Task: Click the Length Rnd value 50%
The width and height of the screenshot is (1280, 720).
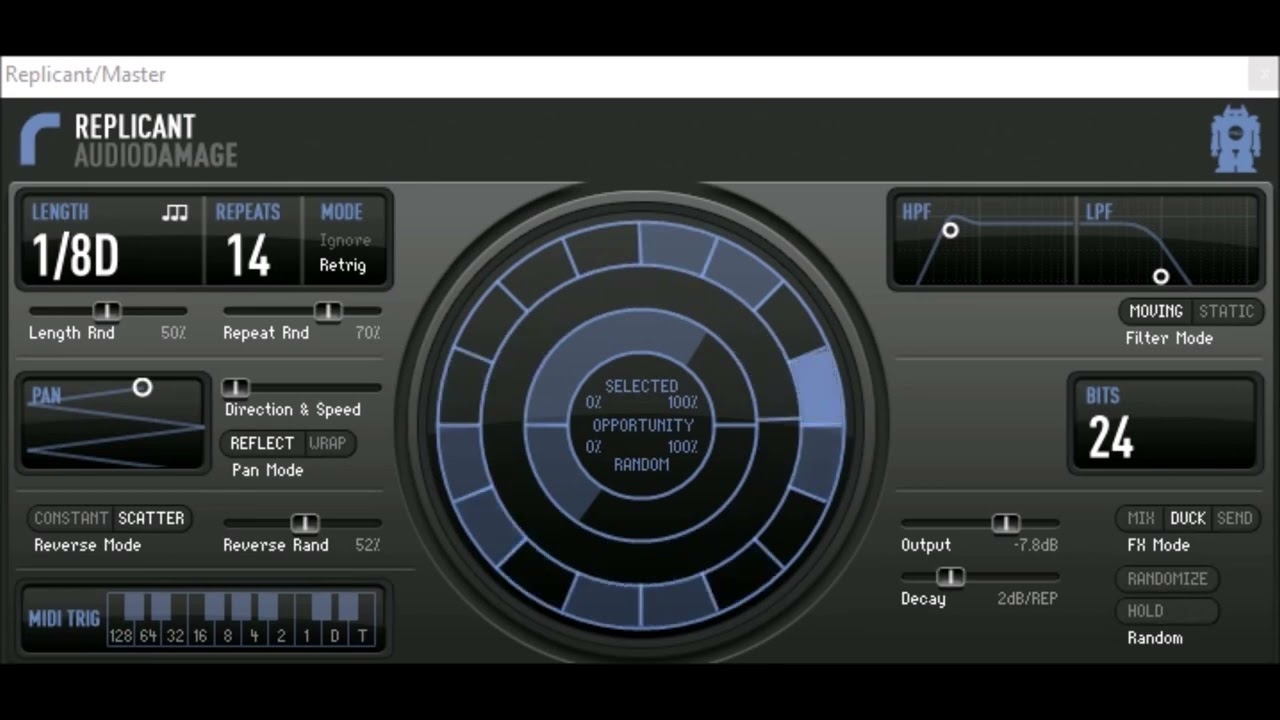Action: [173, 333]
